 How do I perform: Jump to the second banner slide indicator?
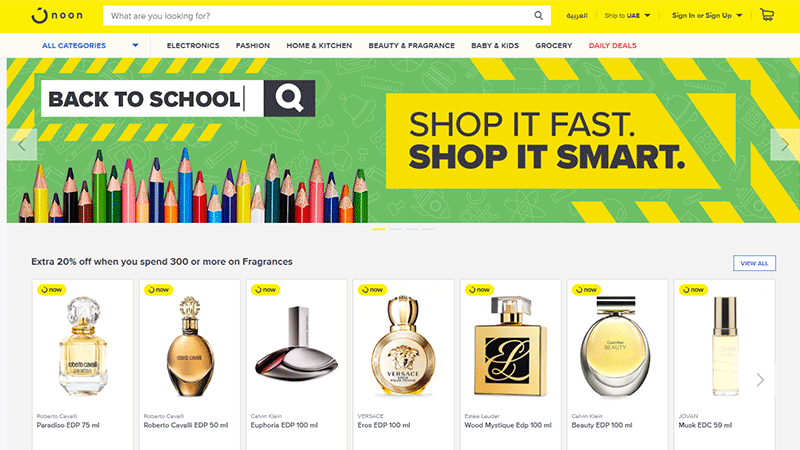[395, 229]
